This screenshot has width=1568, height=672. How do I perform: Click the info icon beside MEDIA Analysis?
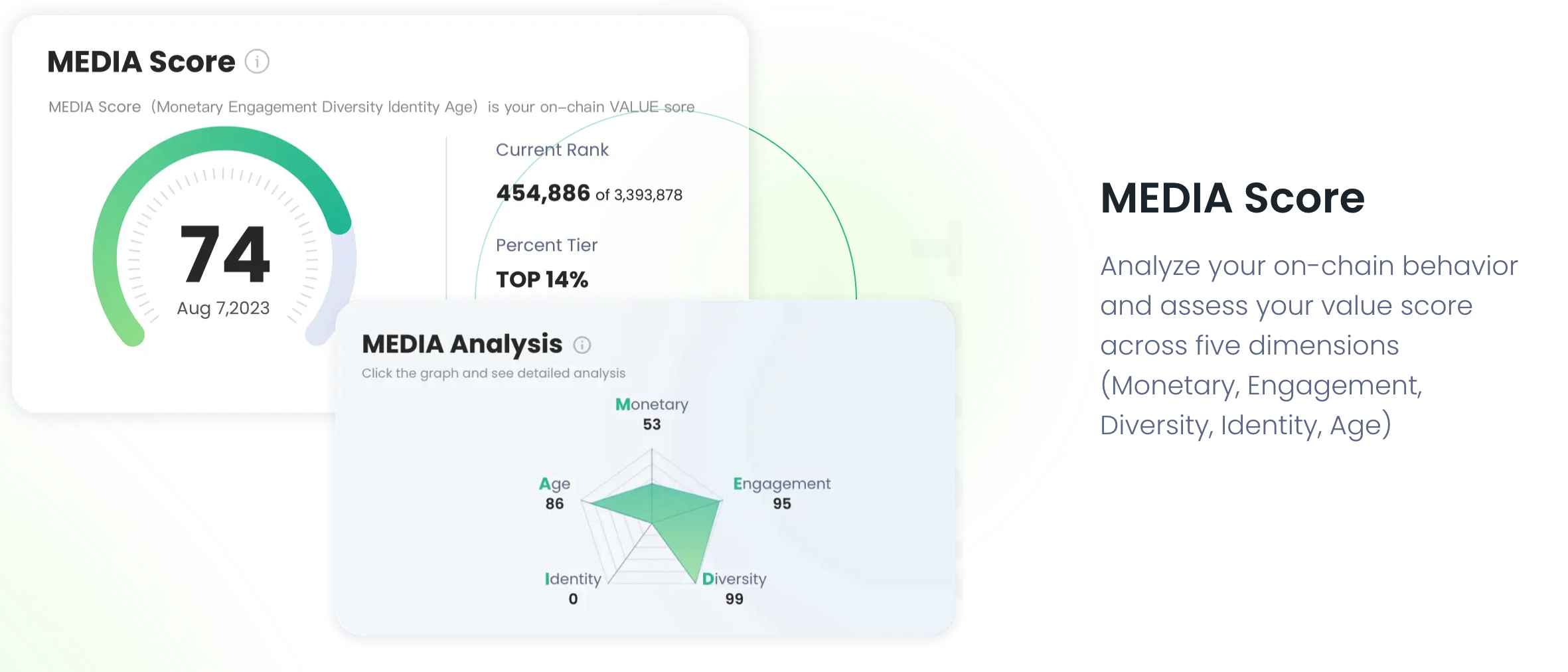582,345
